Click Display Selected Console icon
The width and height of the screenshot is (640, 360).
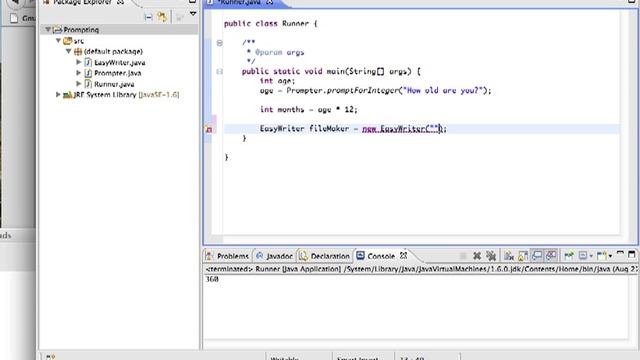coord(583,256)
